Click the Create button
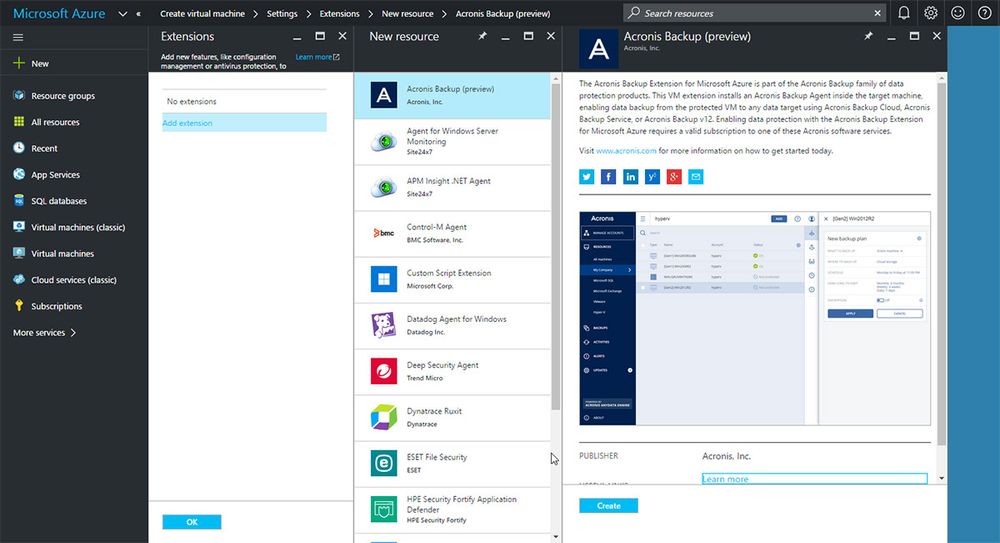The height and width of the screenshot is (543, 1000). tap(608, 505)
